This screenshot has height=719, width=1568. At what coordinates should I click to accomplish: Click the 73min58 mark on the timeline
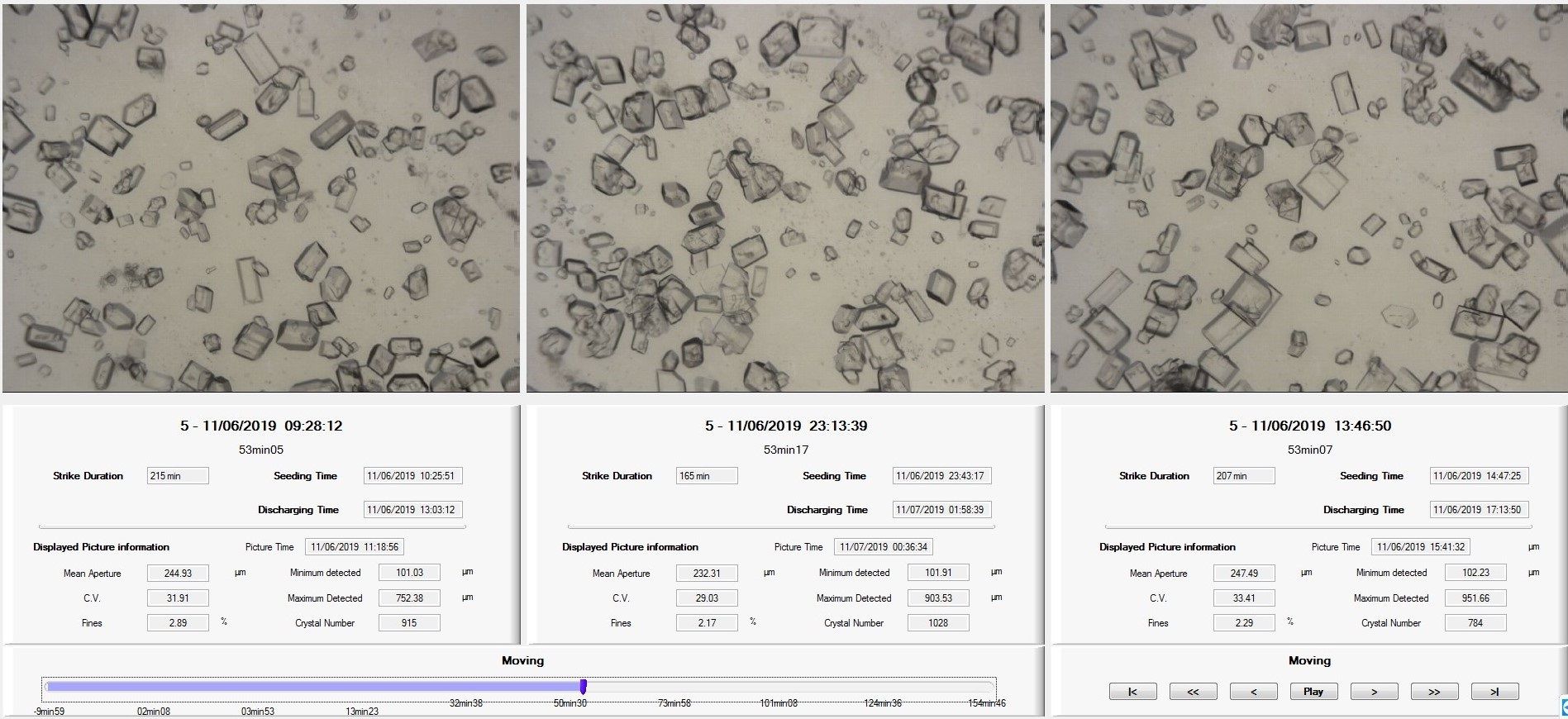tap(674, 702)
